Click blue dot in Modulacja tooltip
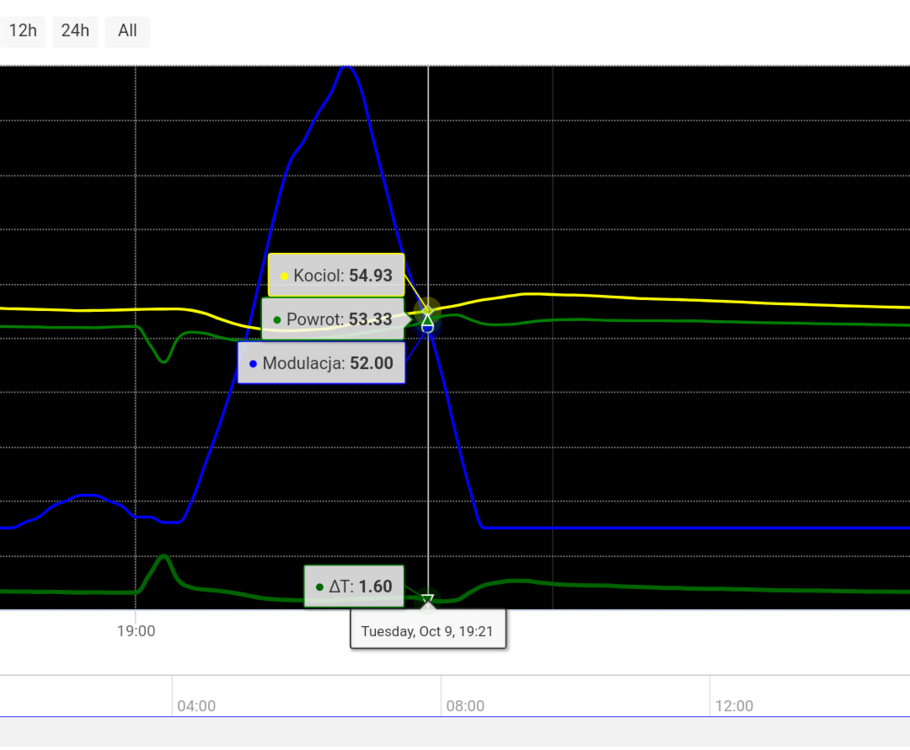910x750 pixels. [252, 364]
